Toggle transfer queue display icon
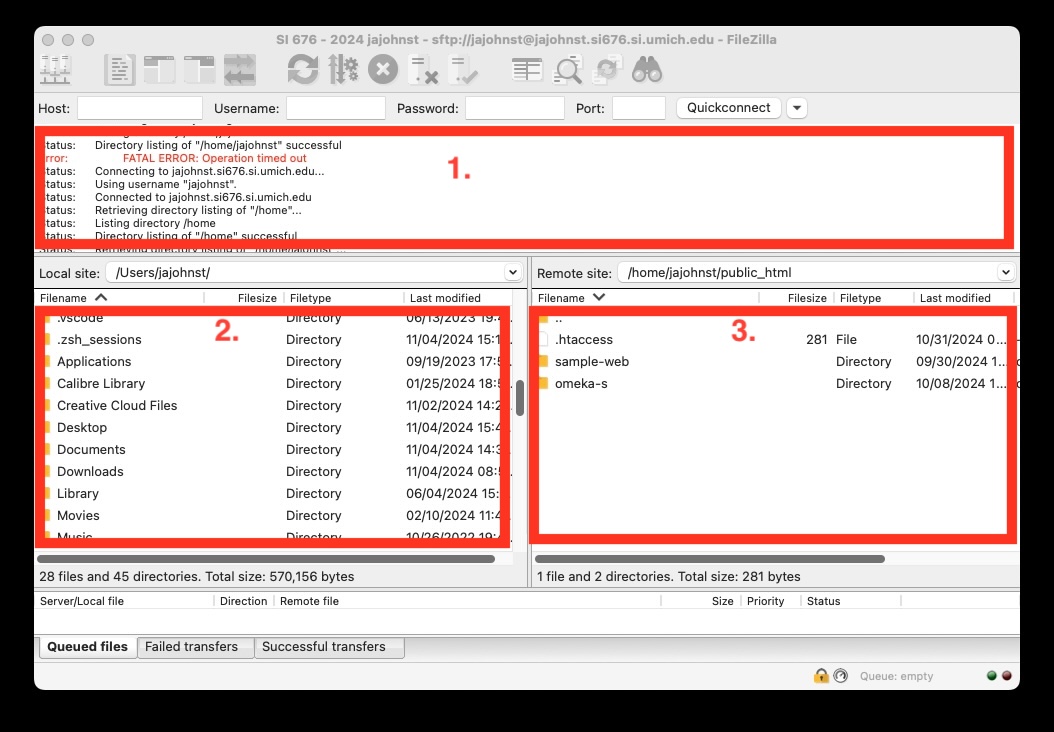Viewport: 1054px width, 732px height. (x=240, y=70)
